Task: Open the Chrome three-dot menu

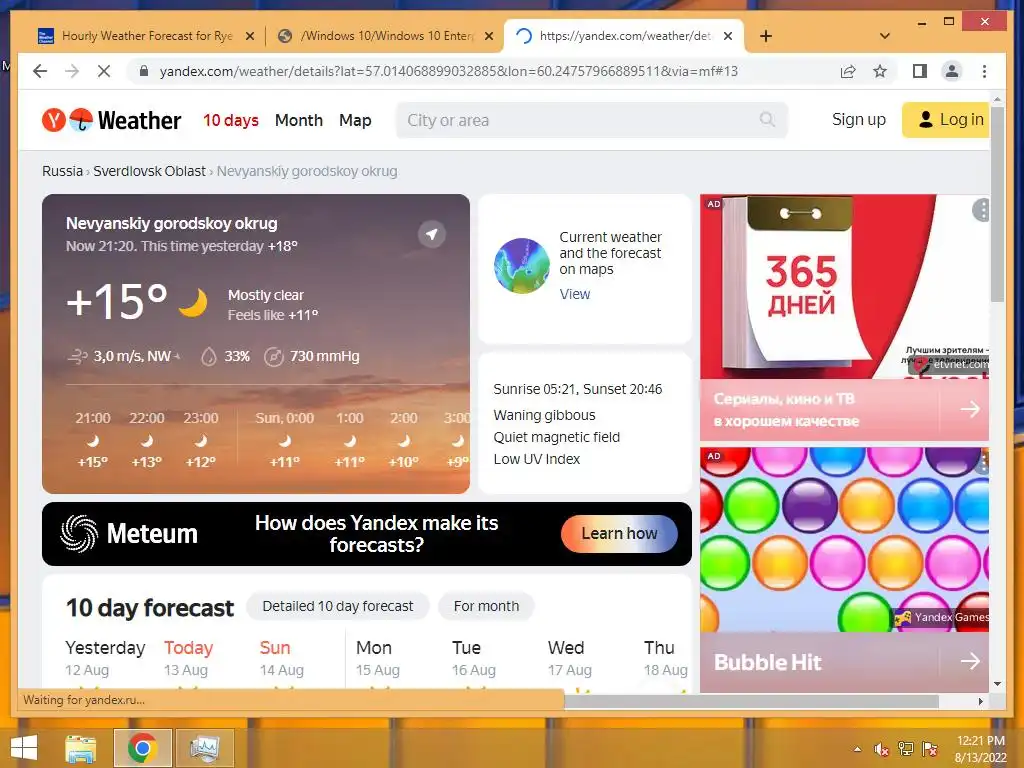Action: tap(984, 71)
